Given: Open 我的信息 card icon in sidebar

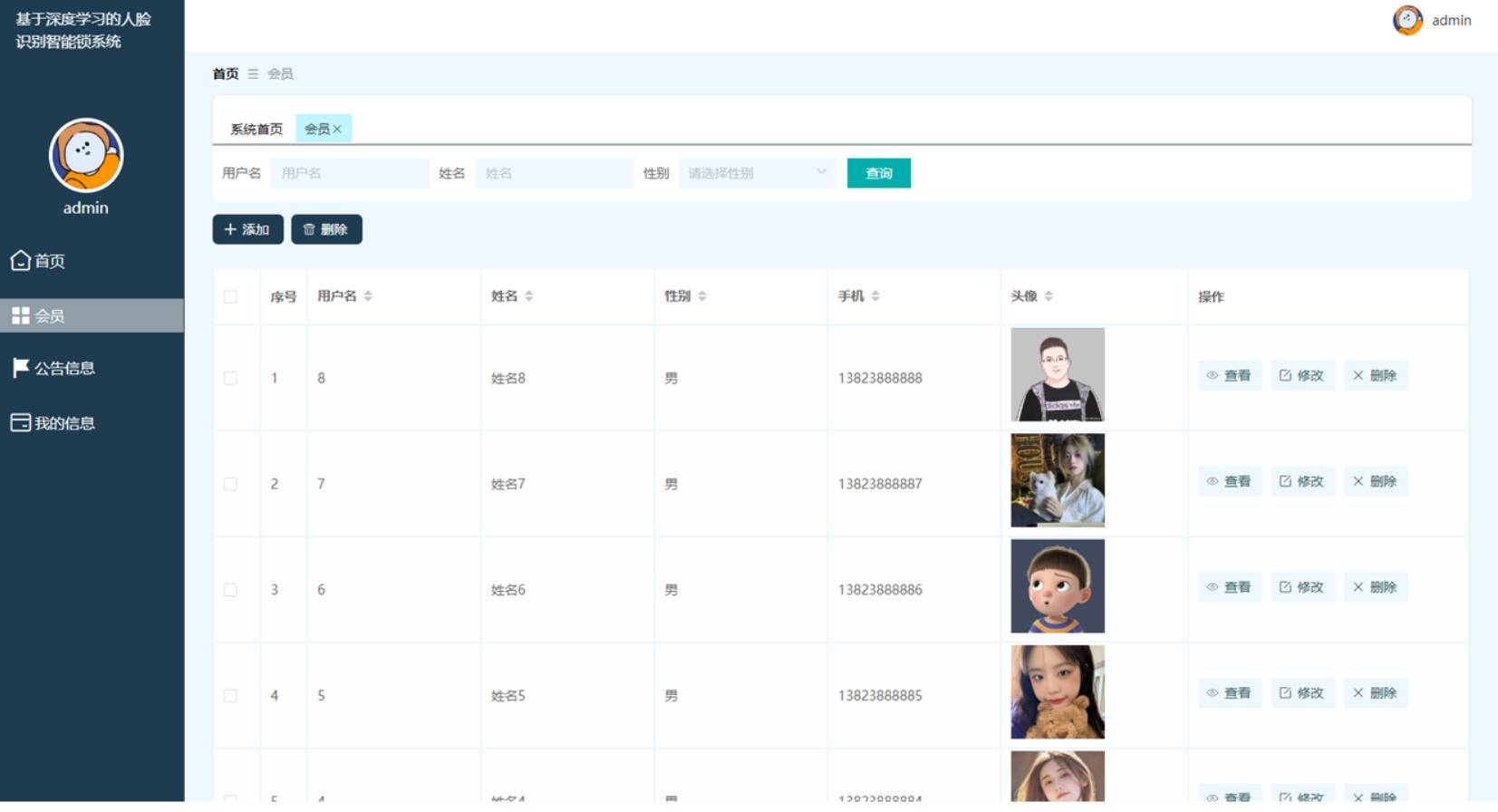Looking at the screenshot, I should click(20, 423).
